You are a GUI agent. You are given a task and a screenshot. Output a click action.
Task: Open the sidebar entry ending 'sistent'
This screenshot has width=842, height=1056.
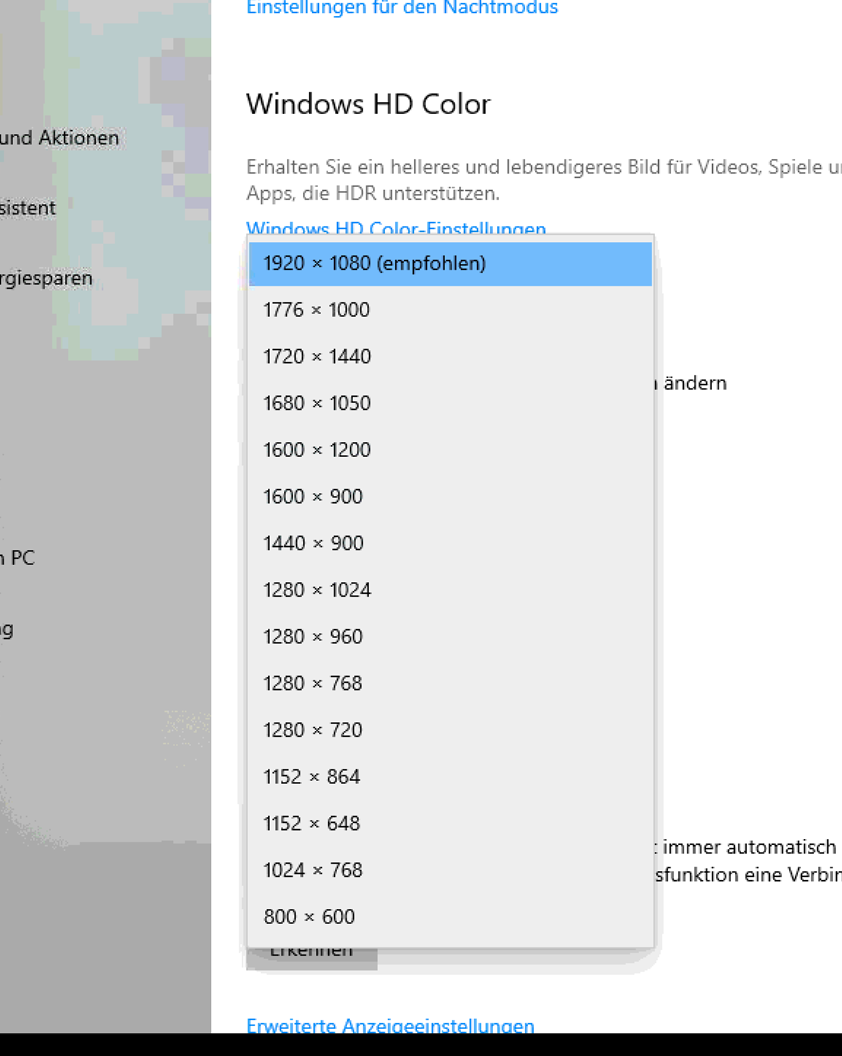click(28, 207)
